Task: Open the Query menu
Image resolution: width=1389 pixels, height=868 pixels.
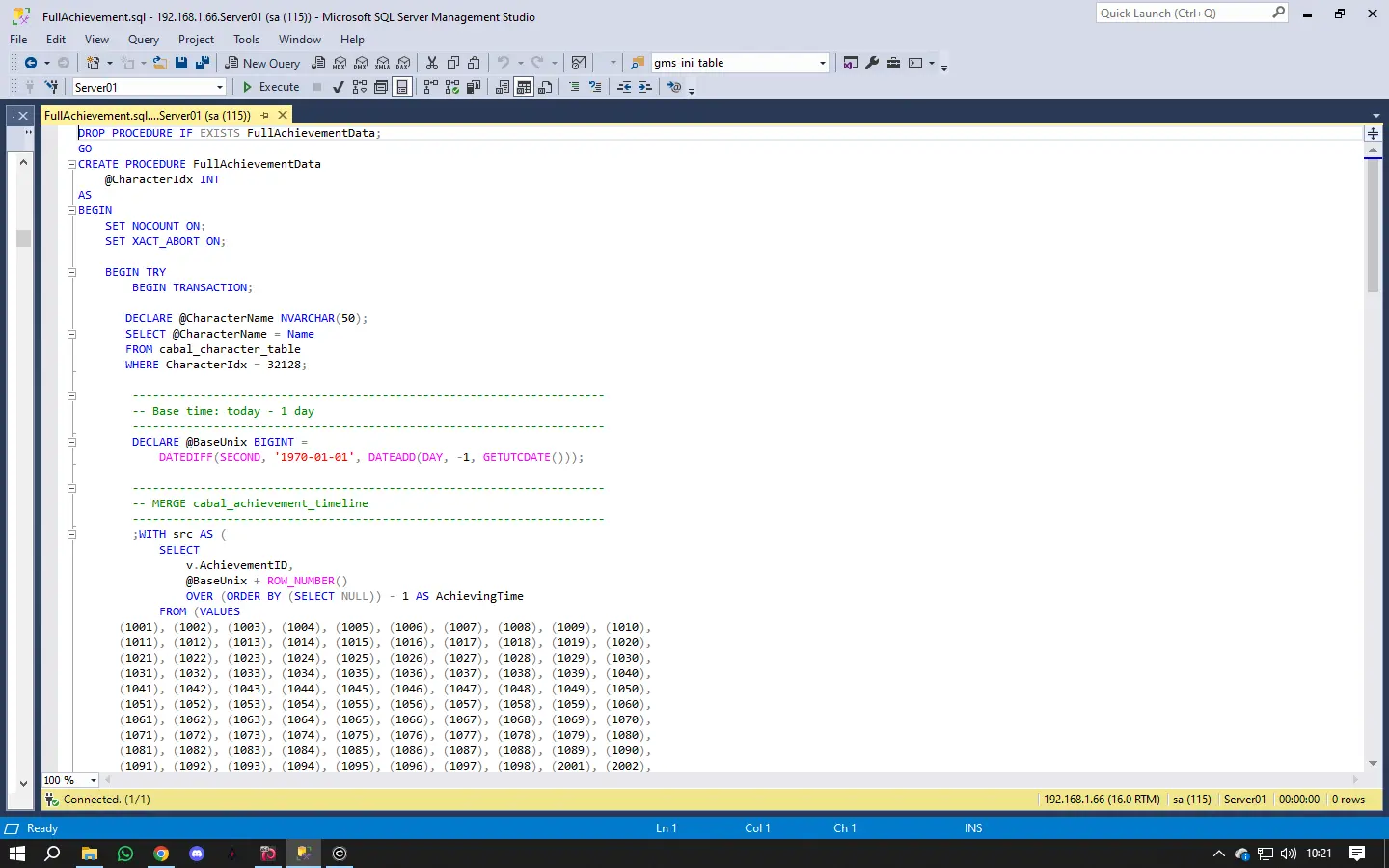Action: tap(144, 40)
